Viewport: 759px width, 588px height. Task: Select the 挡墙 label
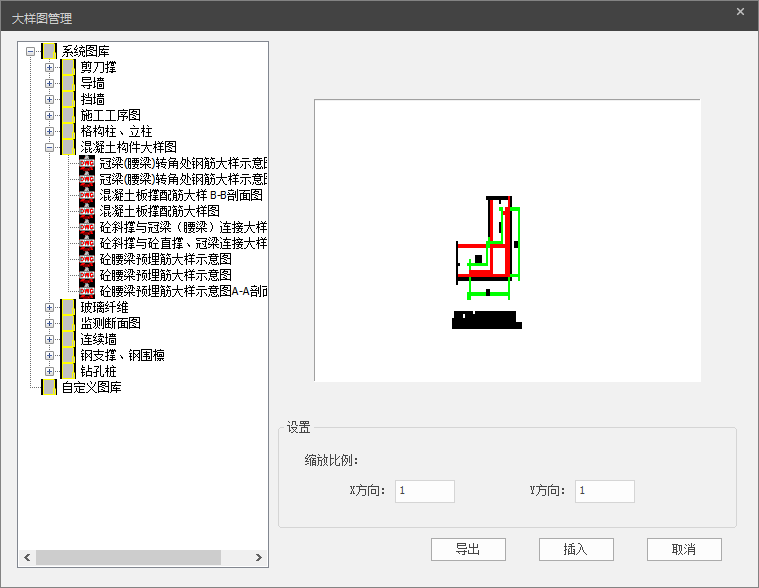click(x=92, y=99)
